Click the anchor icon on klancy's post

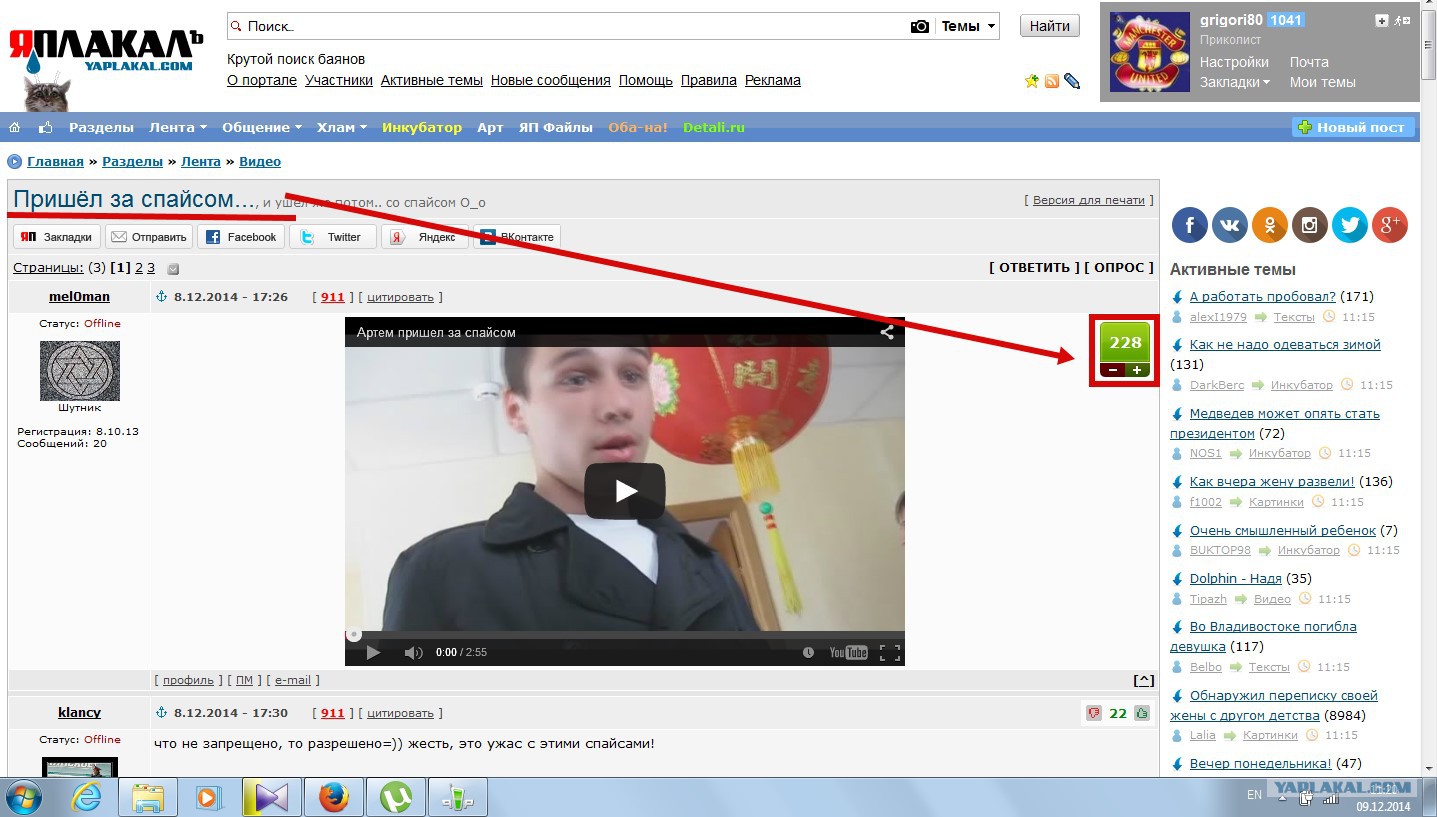point(163,712)
